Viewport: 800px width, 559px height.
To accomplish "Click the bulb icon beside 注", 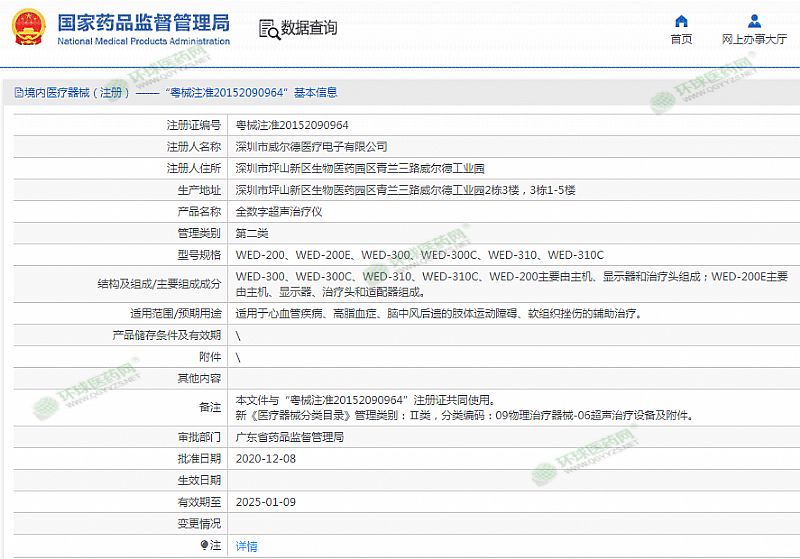I will point(205,545).
